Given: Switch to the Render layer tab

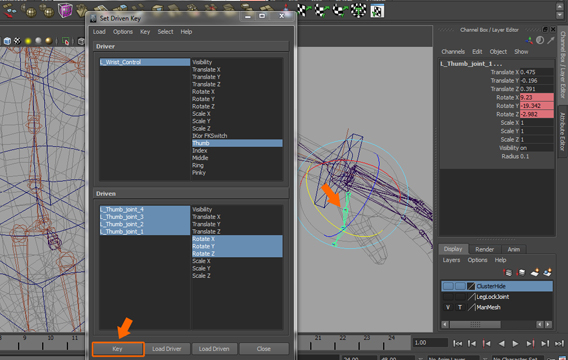Looking at the screenshot, I should [484, 249].
